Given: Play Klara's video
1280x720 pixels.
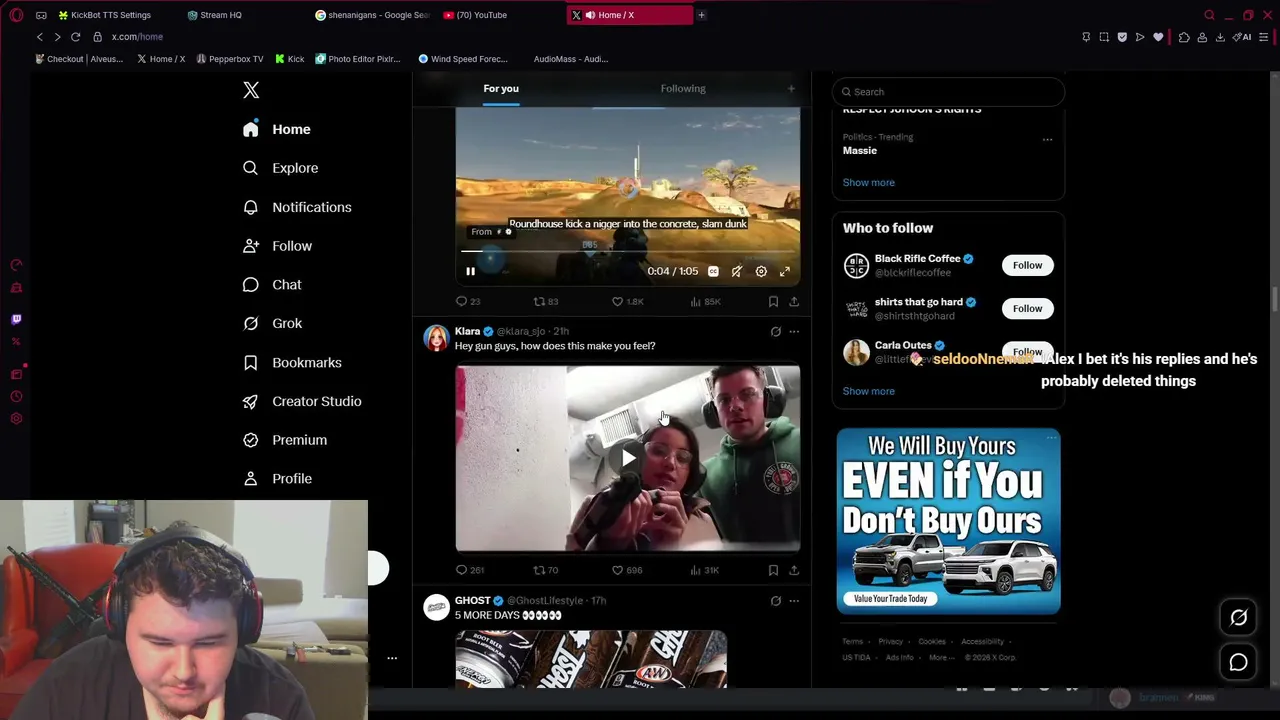Looking at the screenshot, I should pos(628,458).
